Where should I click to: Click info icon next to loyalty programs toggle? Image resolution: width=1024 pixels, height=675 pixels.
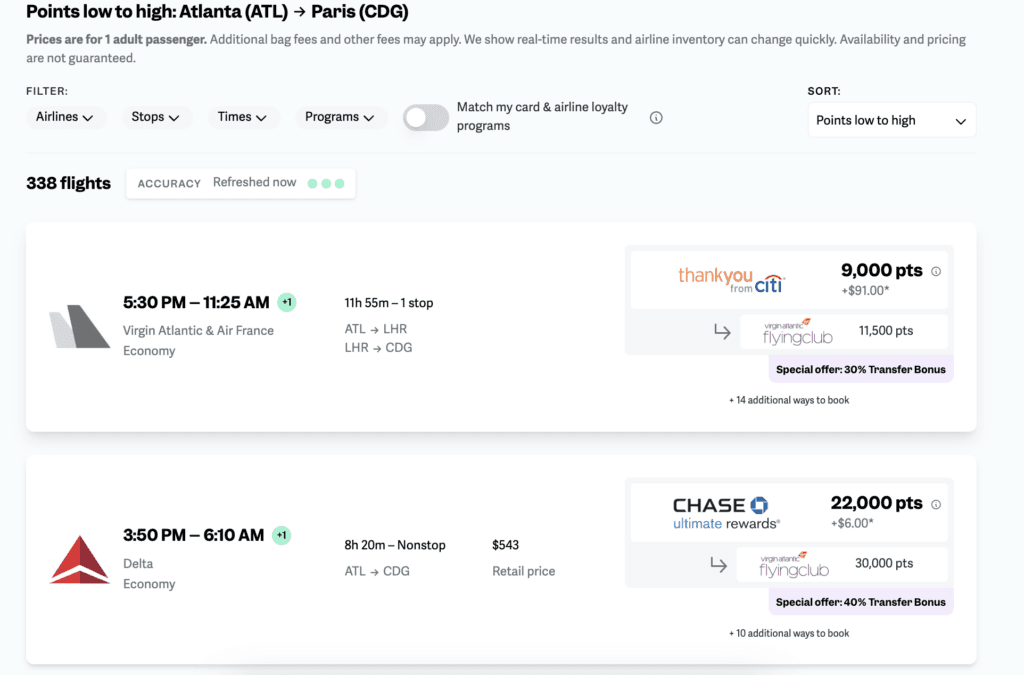click(656, 117)
